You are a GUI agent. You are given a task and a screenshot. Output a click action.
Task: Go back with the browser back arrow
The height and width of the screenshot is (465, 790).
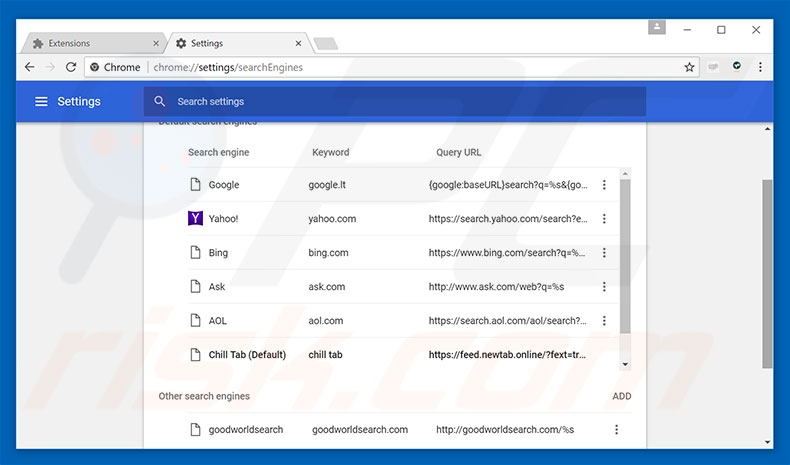coord(30,67)
